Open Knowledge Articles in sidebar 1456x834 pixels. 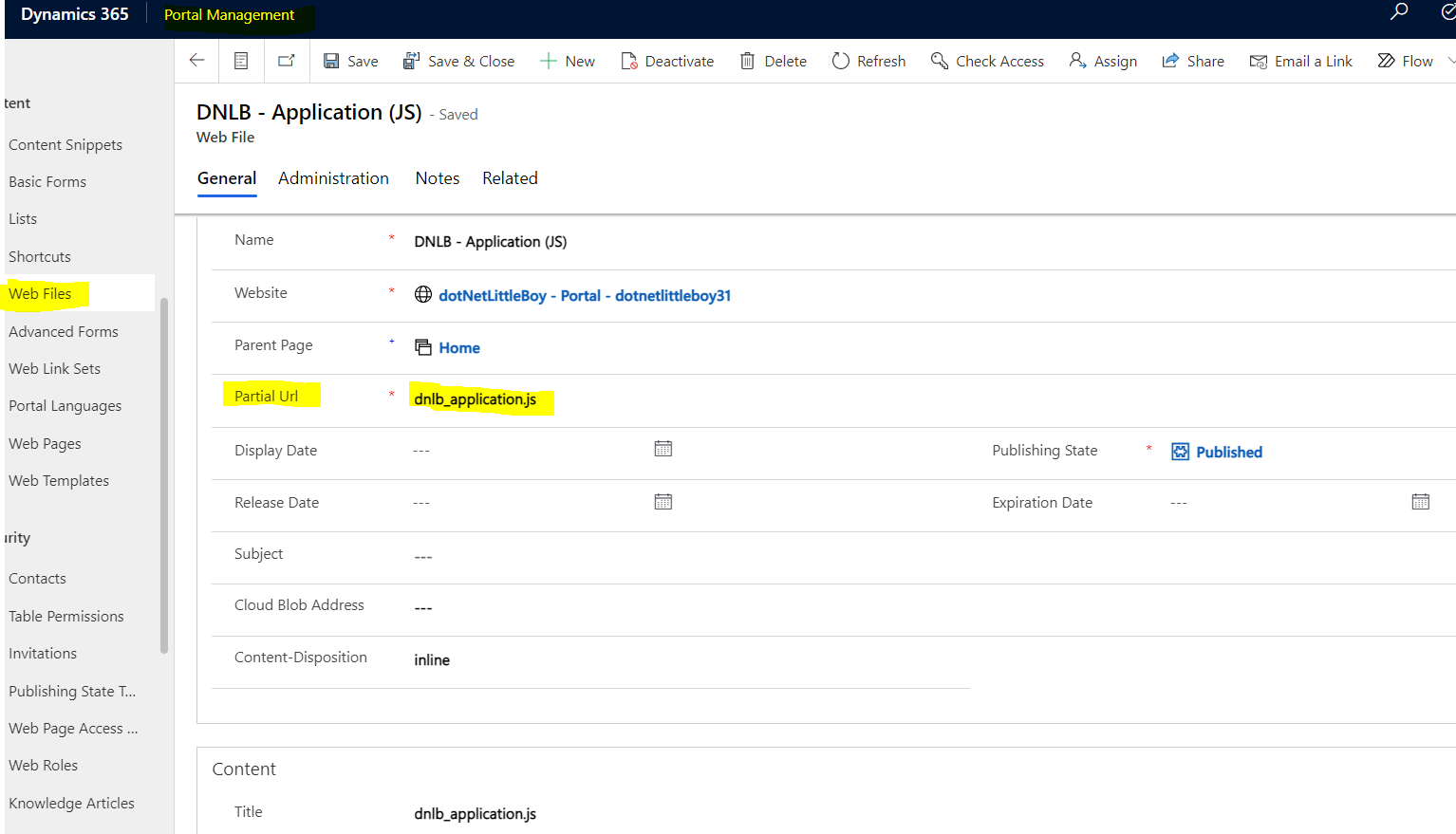tap(72, 804)
